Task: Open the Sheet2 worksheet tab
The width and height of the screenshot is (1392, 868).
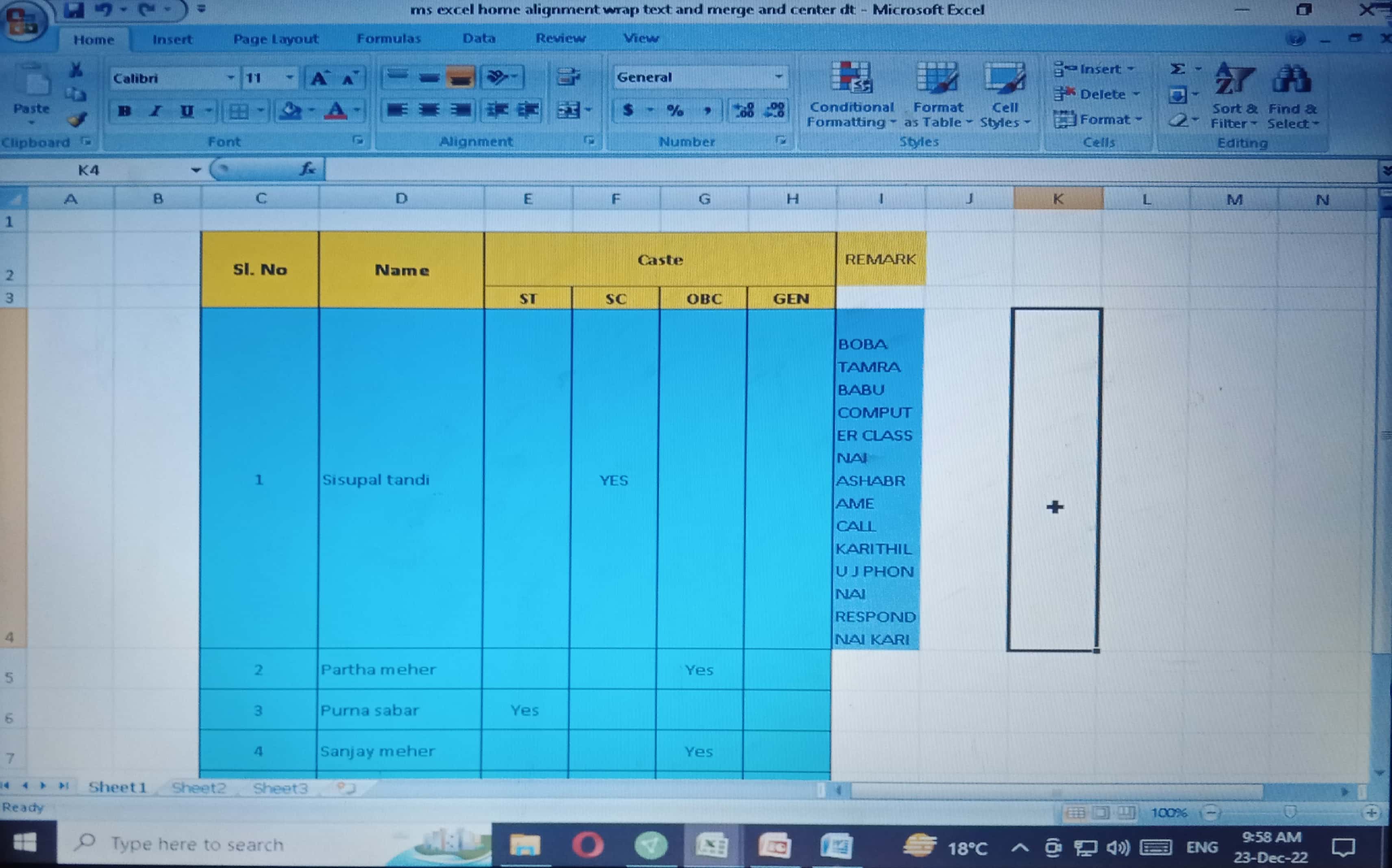Action: click(199, 788)
